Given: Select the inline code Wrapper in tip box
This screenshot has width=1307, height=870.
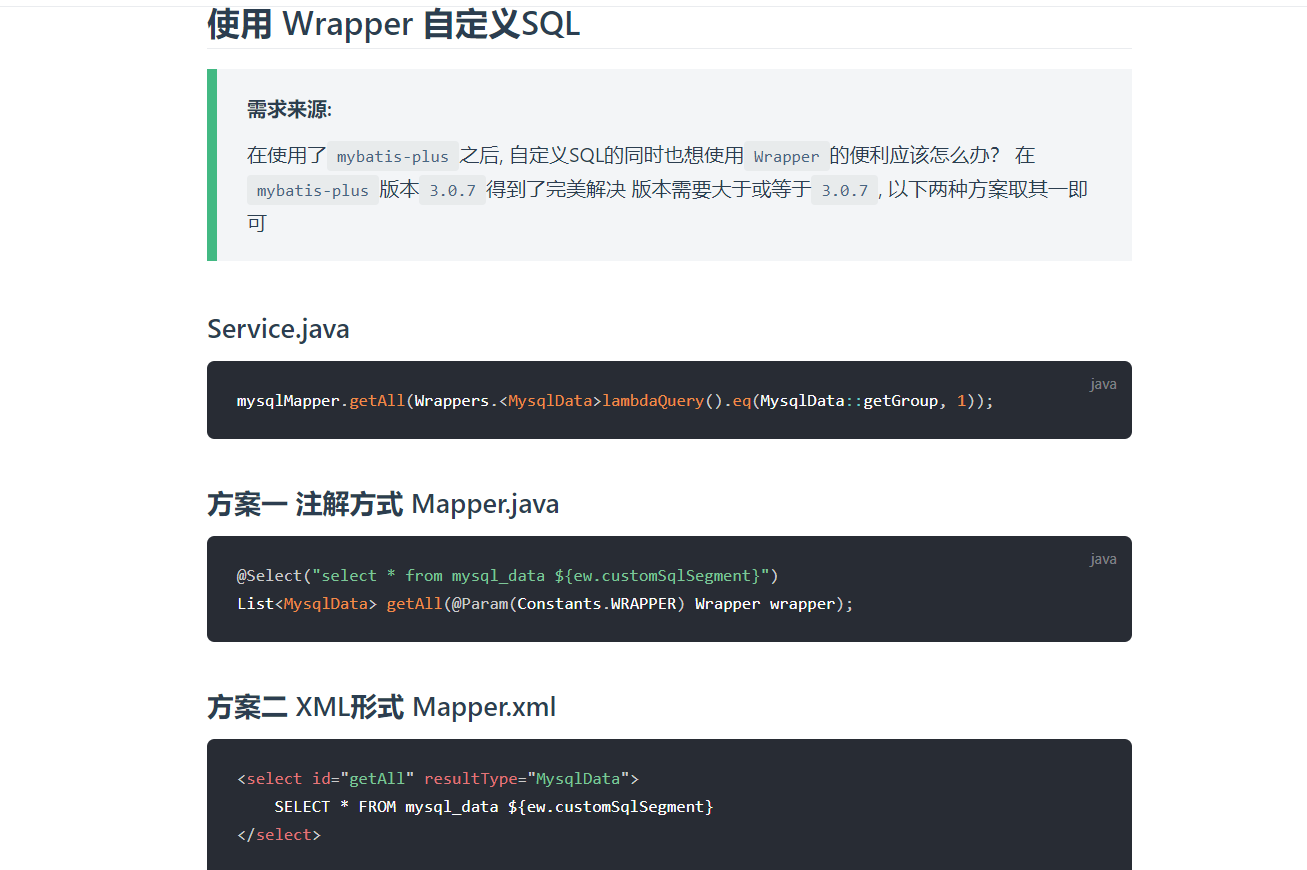Looking at the screenshot, I should (x=786, y=156).
